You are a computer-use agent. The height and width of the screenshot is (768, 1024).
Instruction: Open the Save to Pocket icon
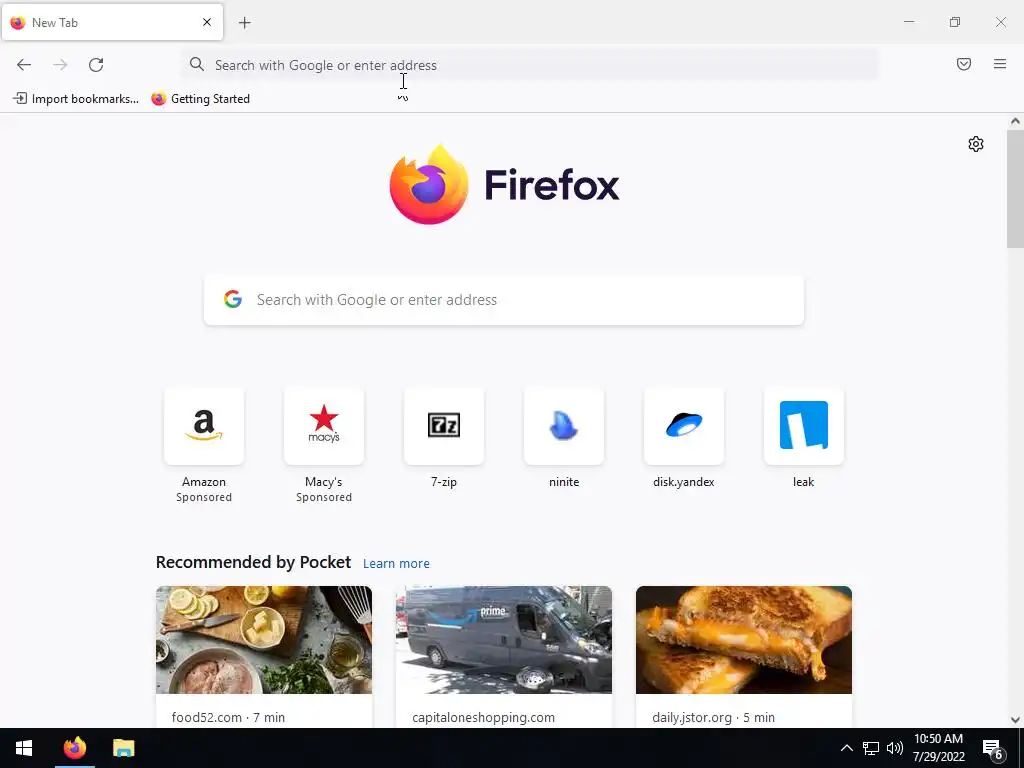pyautogui.click(x=964, y=64)
